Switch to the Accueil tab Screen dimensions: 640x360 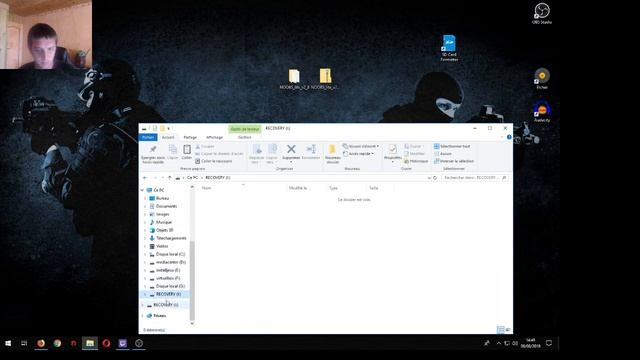click(168, 138)
